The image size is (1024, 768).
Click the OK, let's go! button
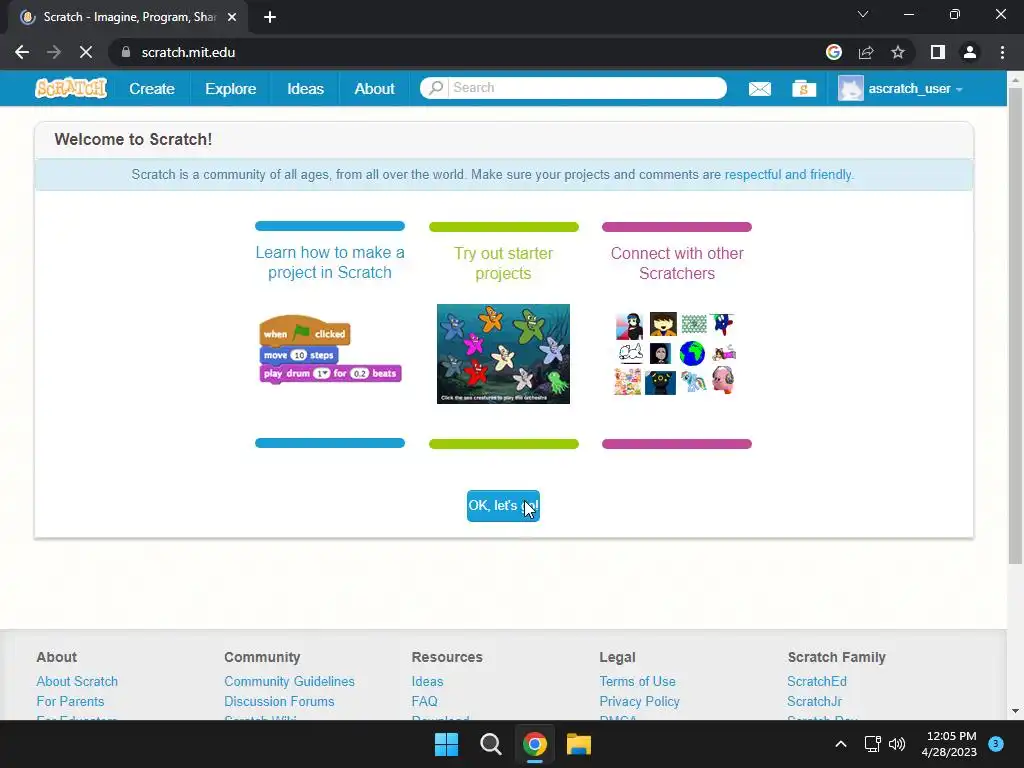point(503,506)
